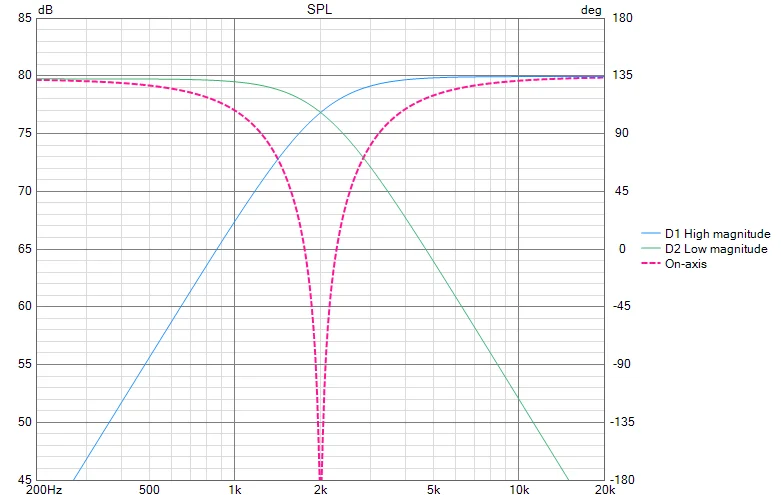Select the On-axis legend entry
Image resolution: width=781 pixels, height=495 pixels.
point(686,264)
